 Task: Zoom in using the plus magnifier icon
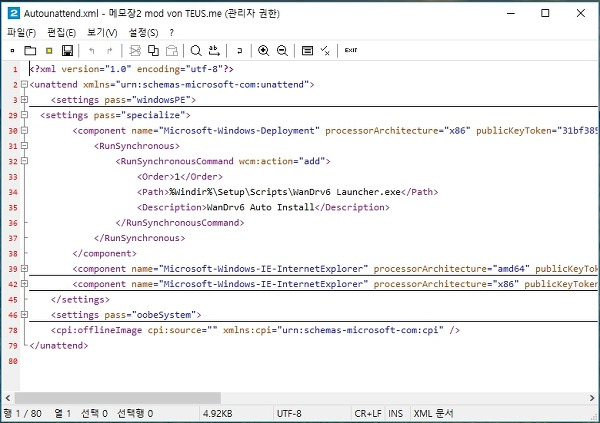pos(263,50)
